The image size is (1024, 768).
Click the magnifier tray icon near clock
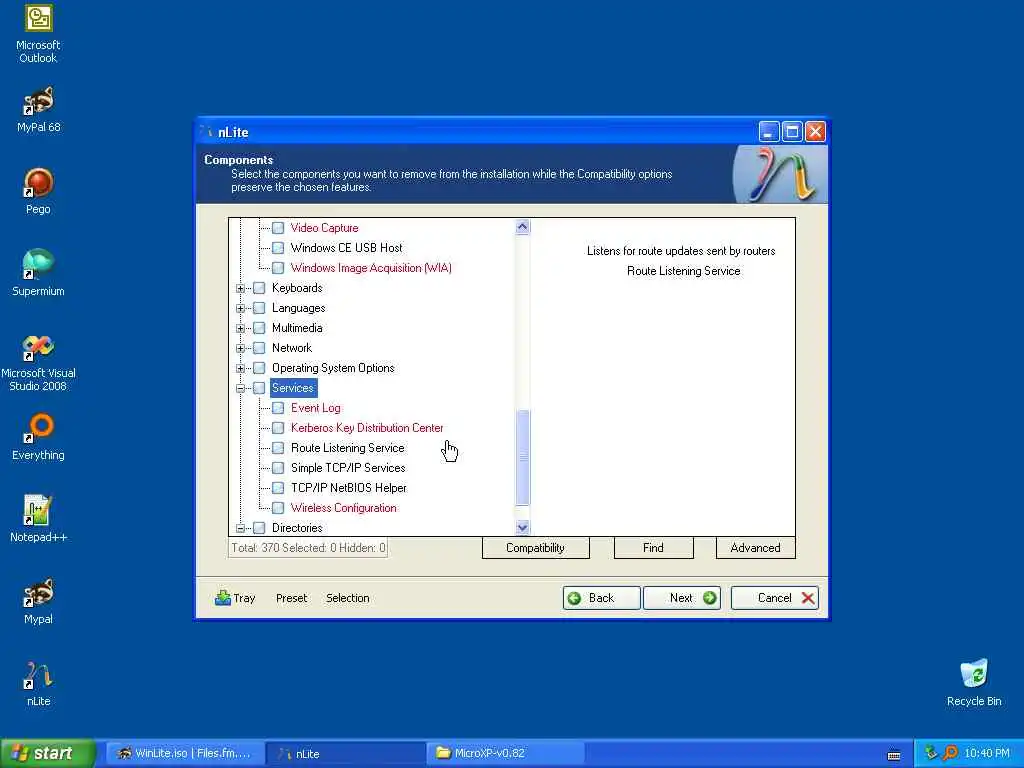[x=950, y=753]
